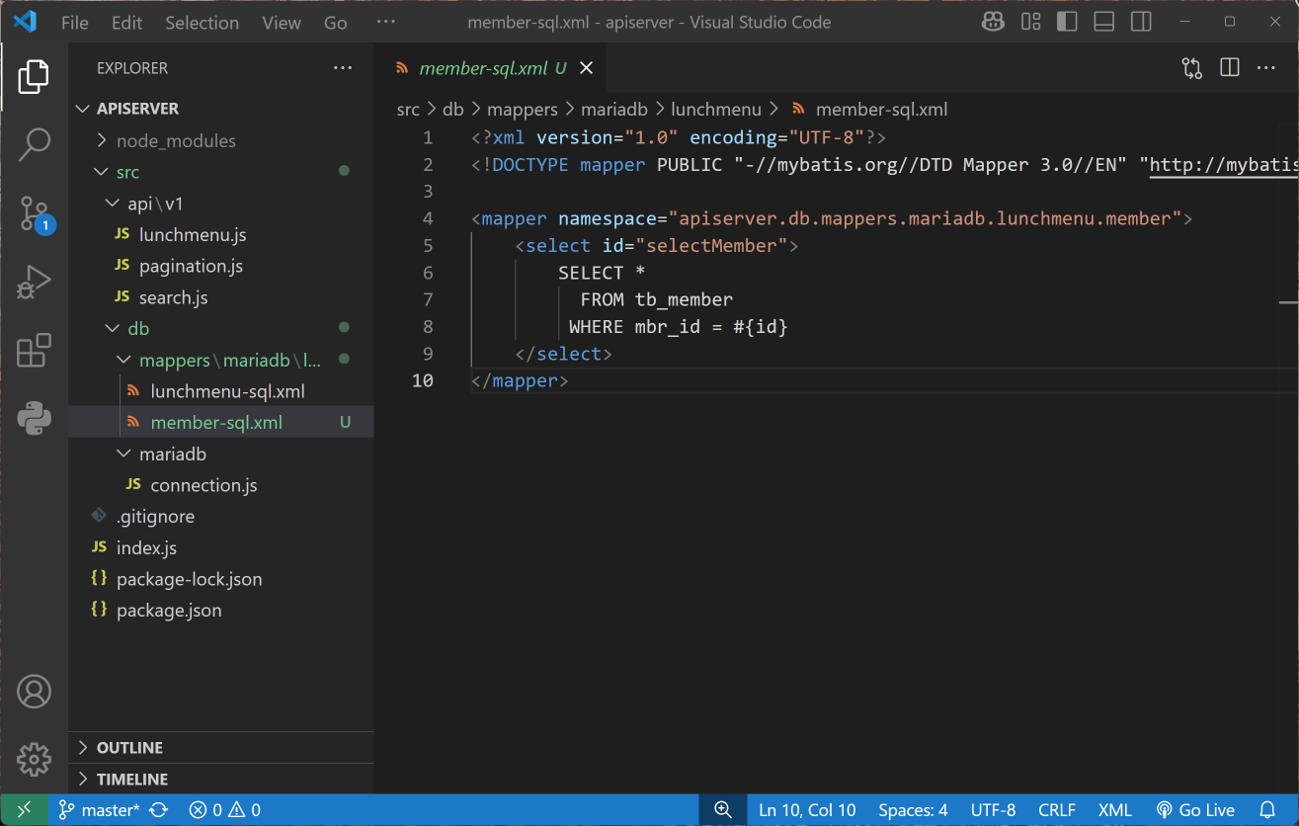1299x826 pixels.
Task: Open the Accounts menu icon
Action: click(33, 692)
